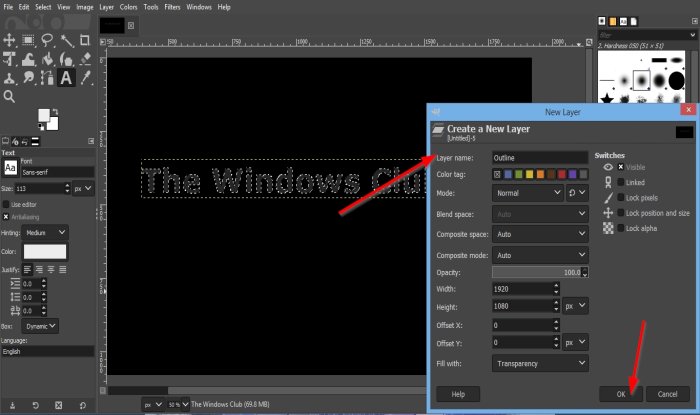Open Hinting dropdown set to Medium
This screenshot has width=700, height=415.
45,232
